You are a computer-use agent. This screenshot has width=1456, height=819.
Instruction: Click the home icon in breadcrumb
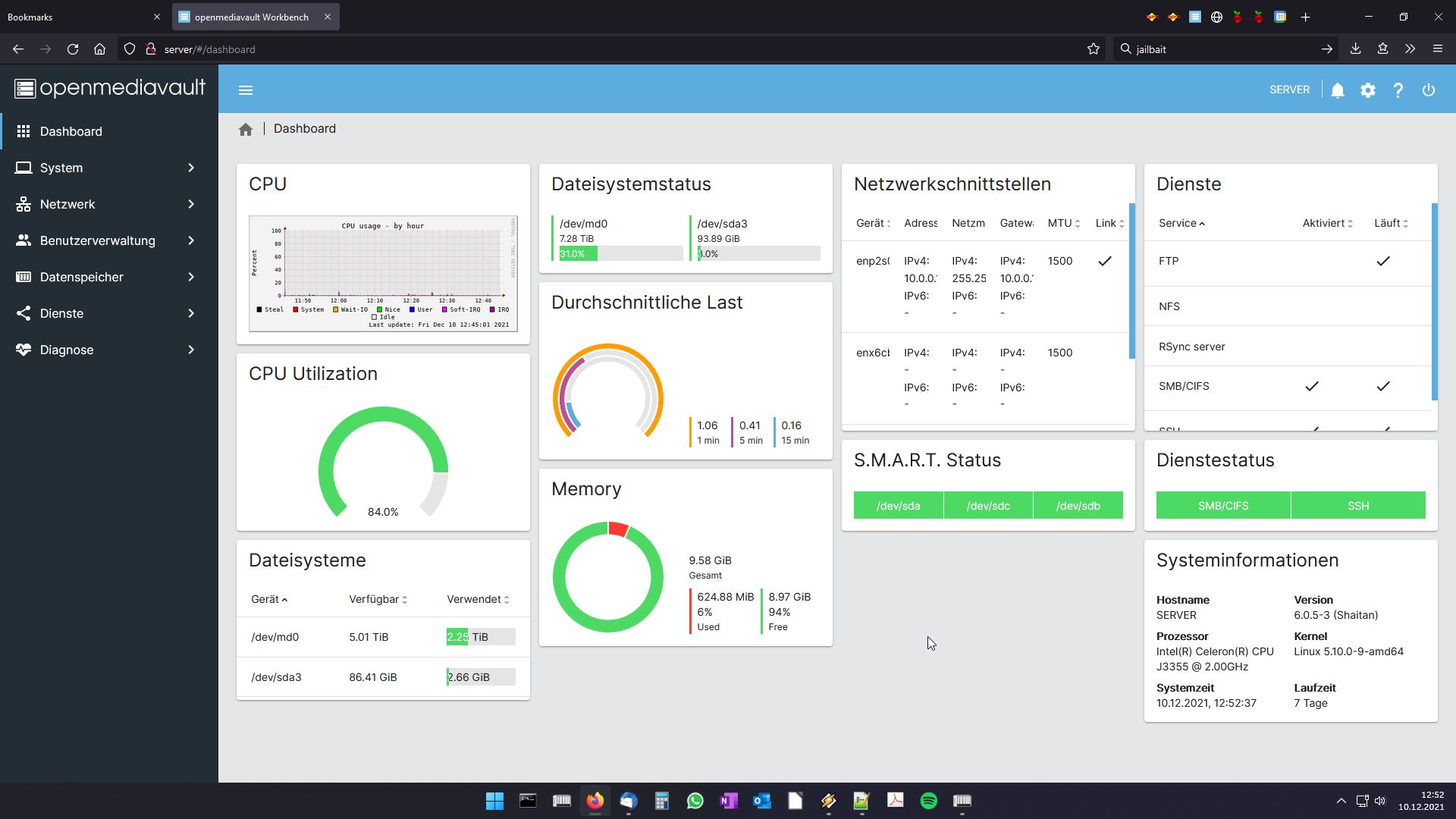246,130
